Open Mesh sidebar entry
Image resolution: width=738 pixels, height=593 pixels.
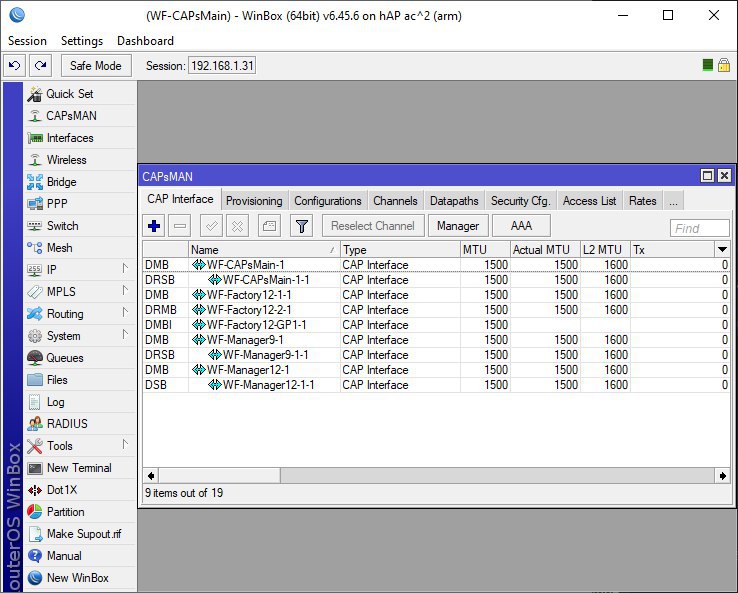(79, 248)
